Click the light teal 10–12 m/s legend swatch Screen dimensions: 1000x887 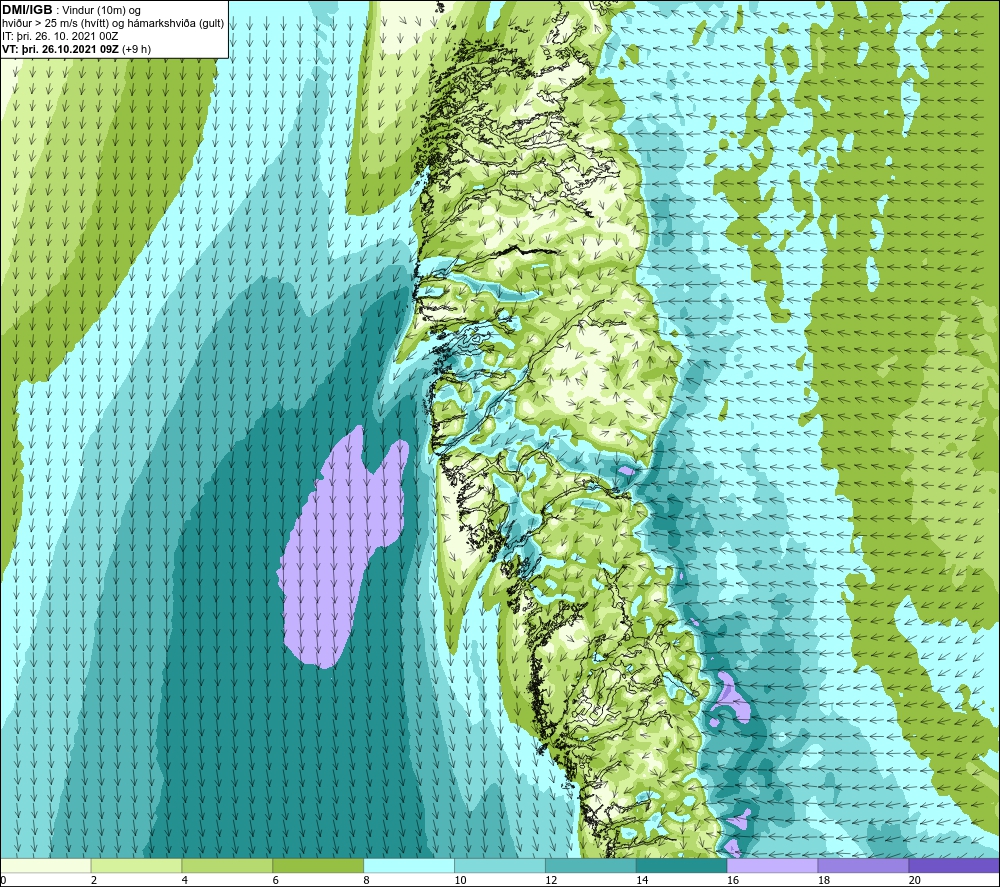[500, 865]
